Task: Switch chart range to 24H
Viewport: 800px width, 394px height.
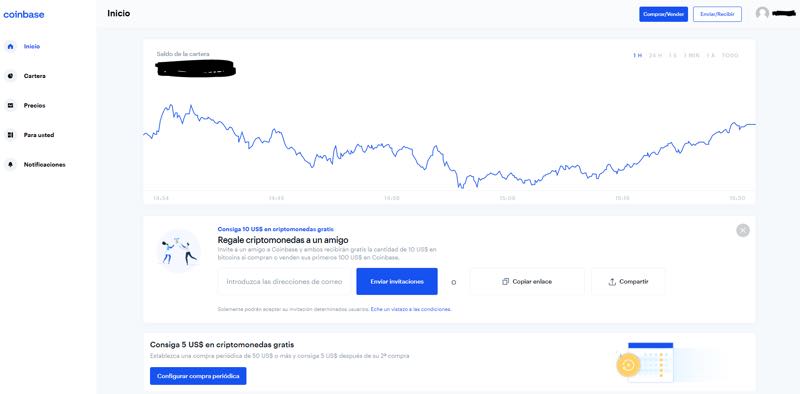Action: tap(655, 56)
